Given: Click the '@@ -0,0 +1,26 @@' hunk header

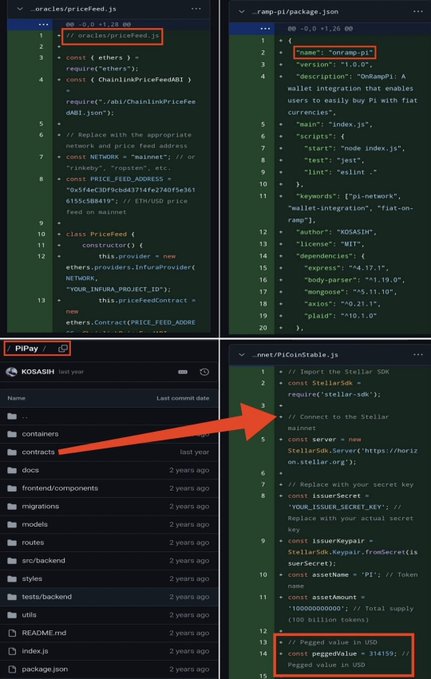Looking at the screenshot, I should pos(320,29).
